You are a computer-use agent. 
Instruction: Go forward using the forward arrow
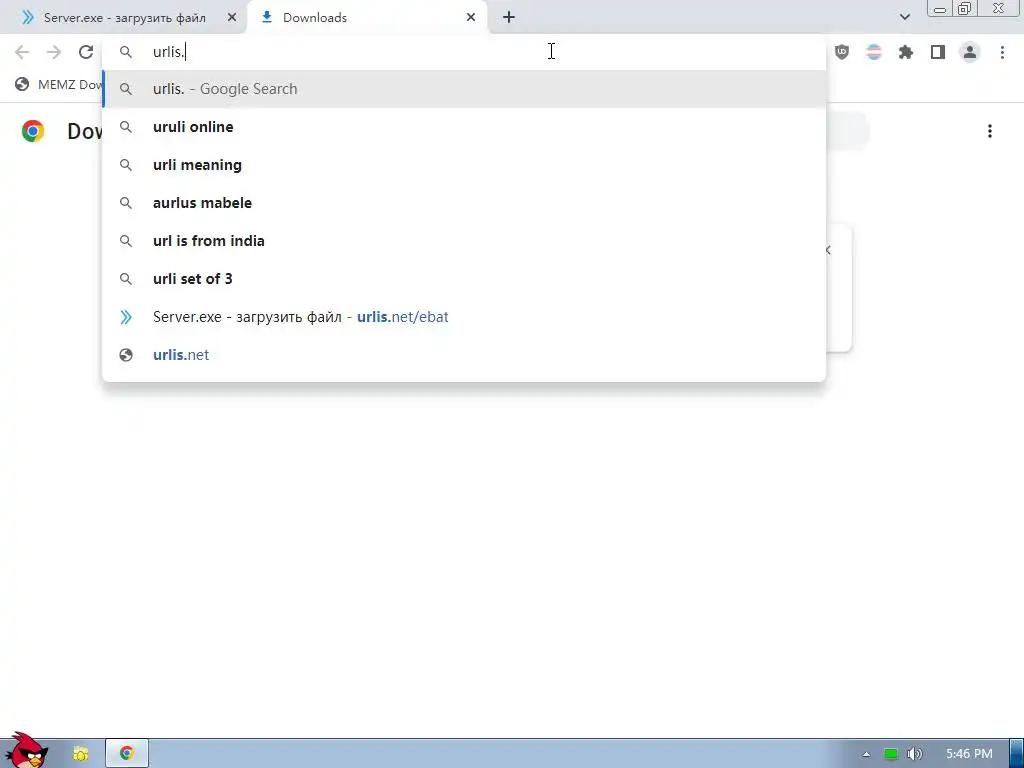[x=54, y=52]
